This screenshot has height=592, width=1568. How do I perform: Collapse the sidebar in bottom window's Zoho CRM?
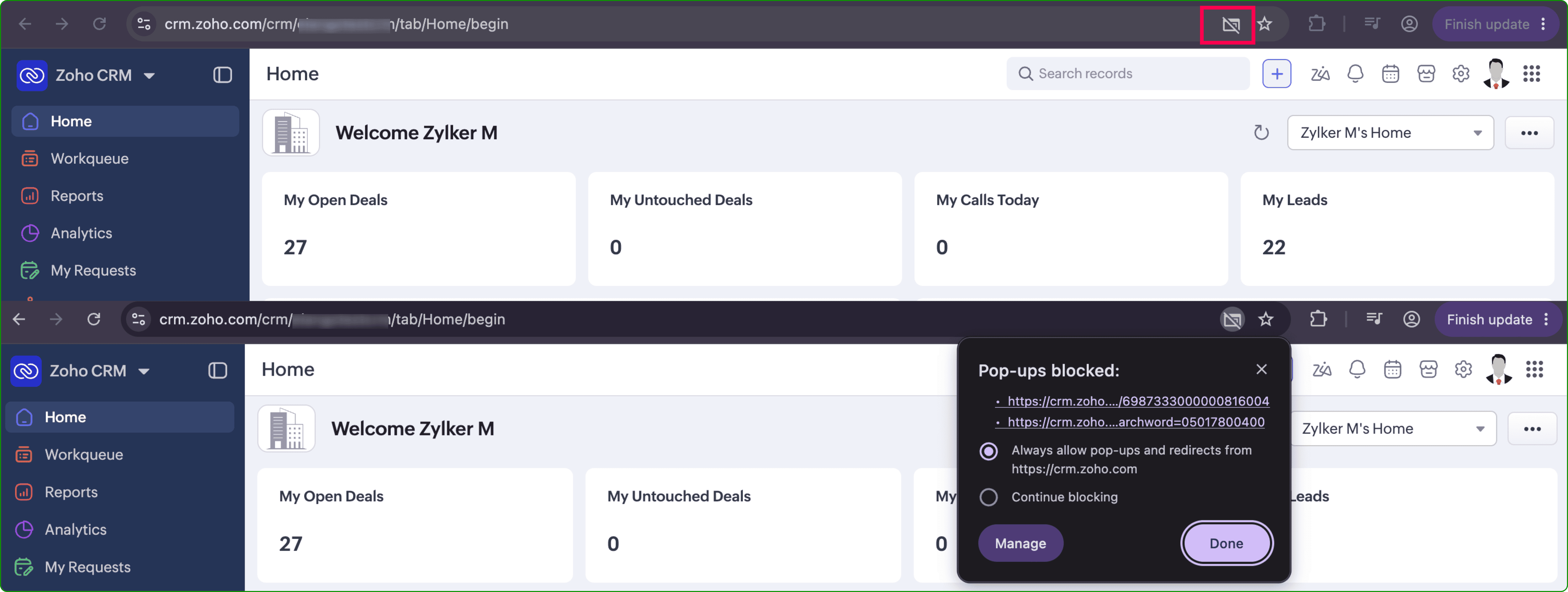tap(218, 371)
